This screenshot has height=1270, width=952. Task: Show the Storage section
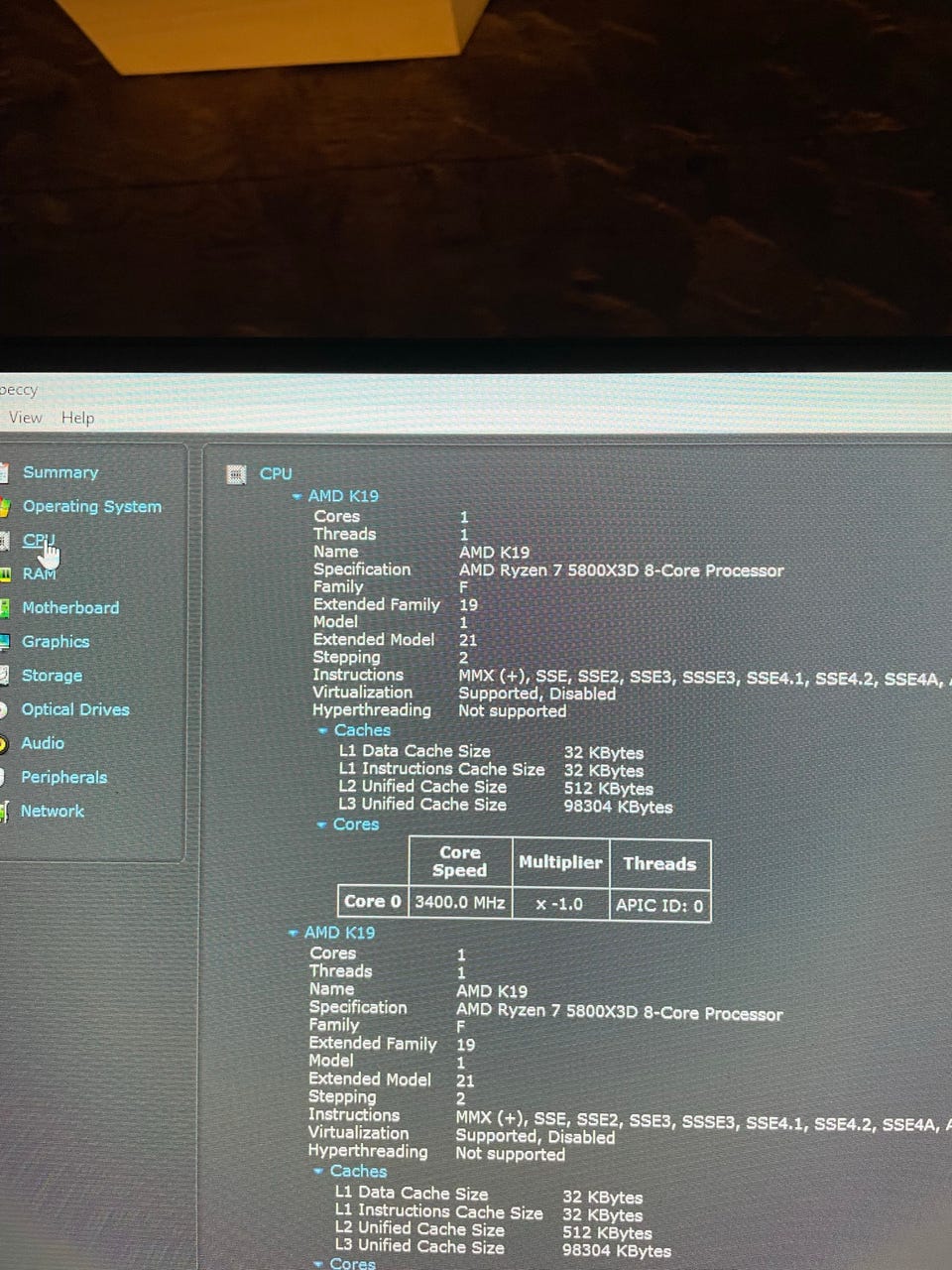click(x=52, y=676)
